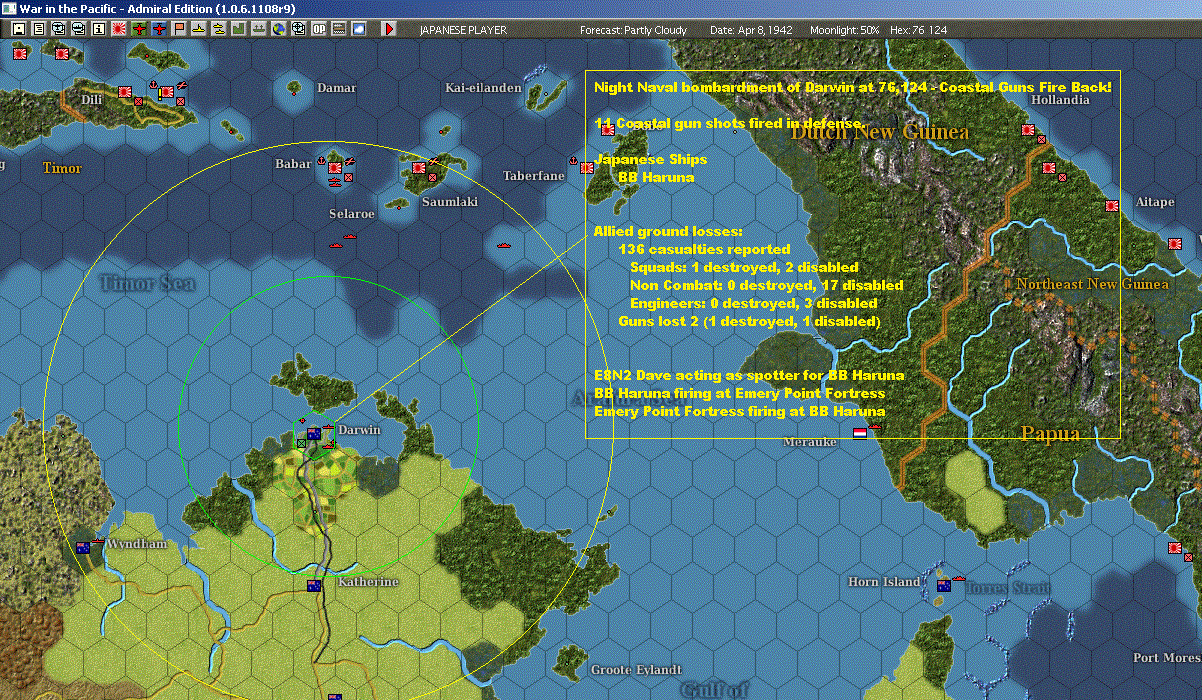Click 'Forecast: Partly Cloudy' in status bar
The height and width of the screenshot is (700, 1202).
point(633,30)
